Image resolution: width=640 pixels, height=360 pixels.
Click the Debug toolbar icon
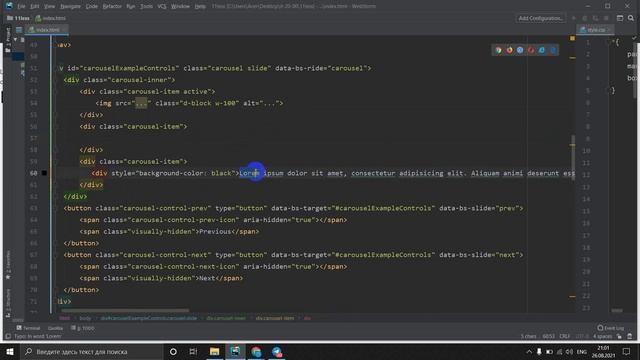tap(584, 18)
